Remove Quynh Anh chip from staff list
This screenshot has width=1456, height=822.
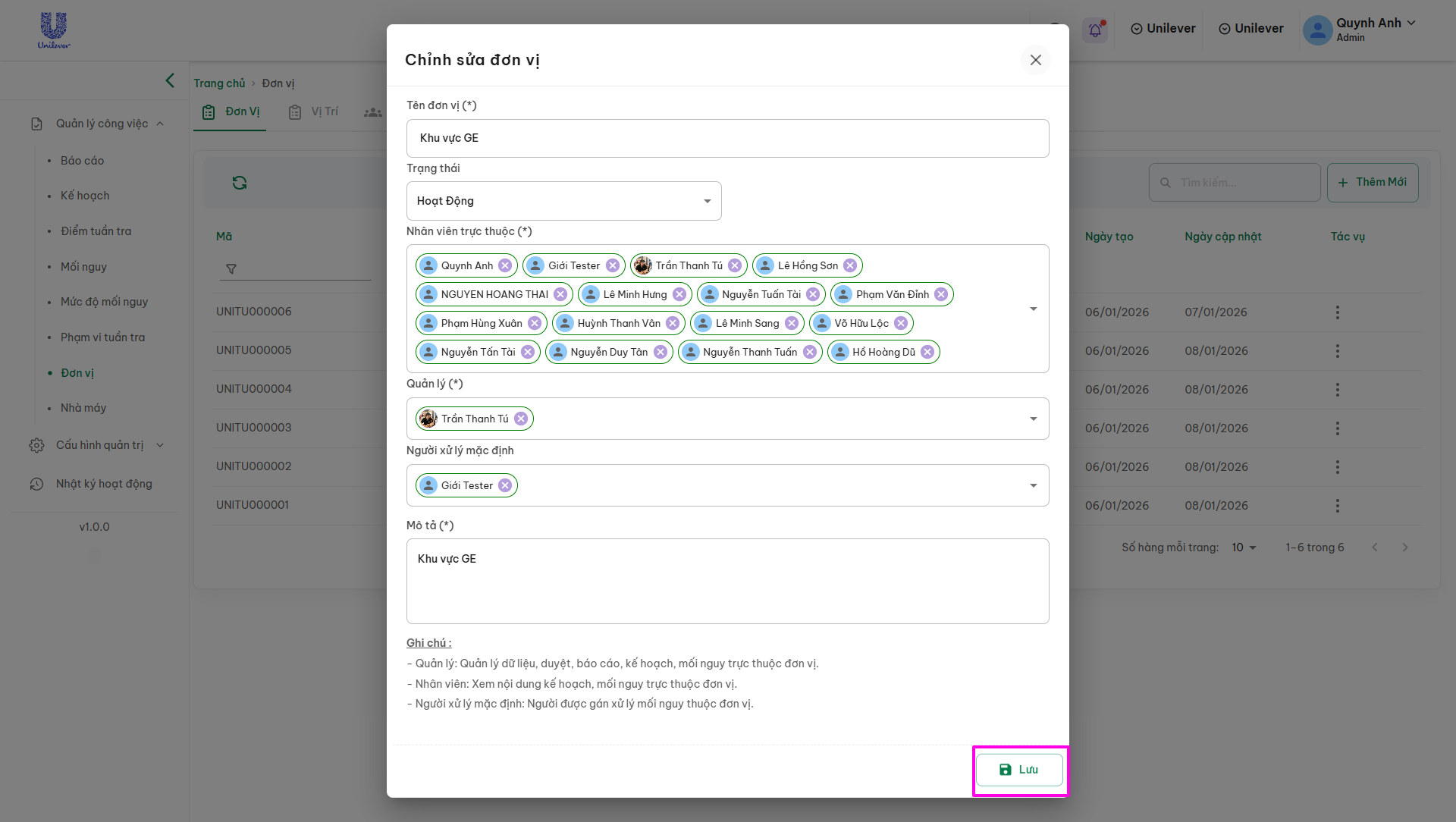[x=505, y=265]
